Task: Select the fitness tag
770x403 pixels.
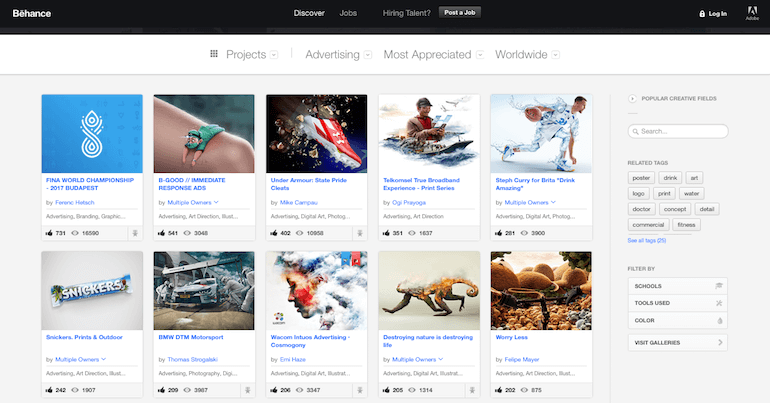Action: click(x=687, y=225)
